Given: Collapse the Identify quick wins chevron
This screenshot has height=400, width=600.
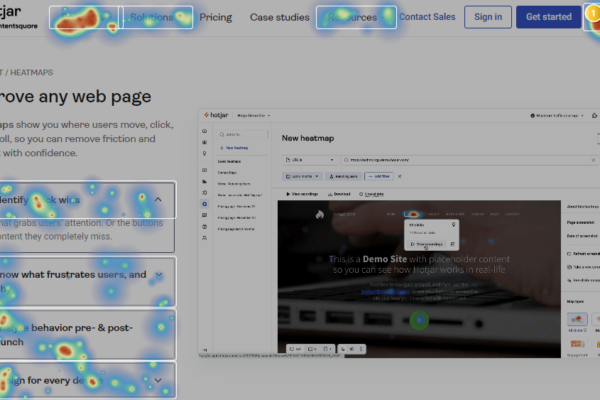Looking at the screenshot, I should pyautogui.click(x=158, y=199).
